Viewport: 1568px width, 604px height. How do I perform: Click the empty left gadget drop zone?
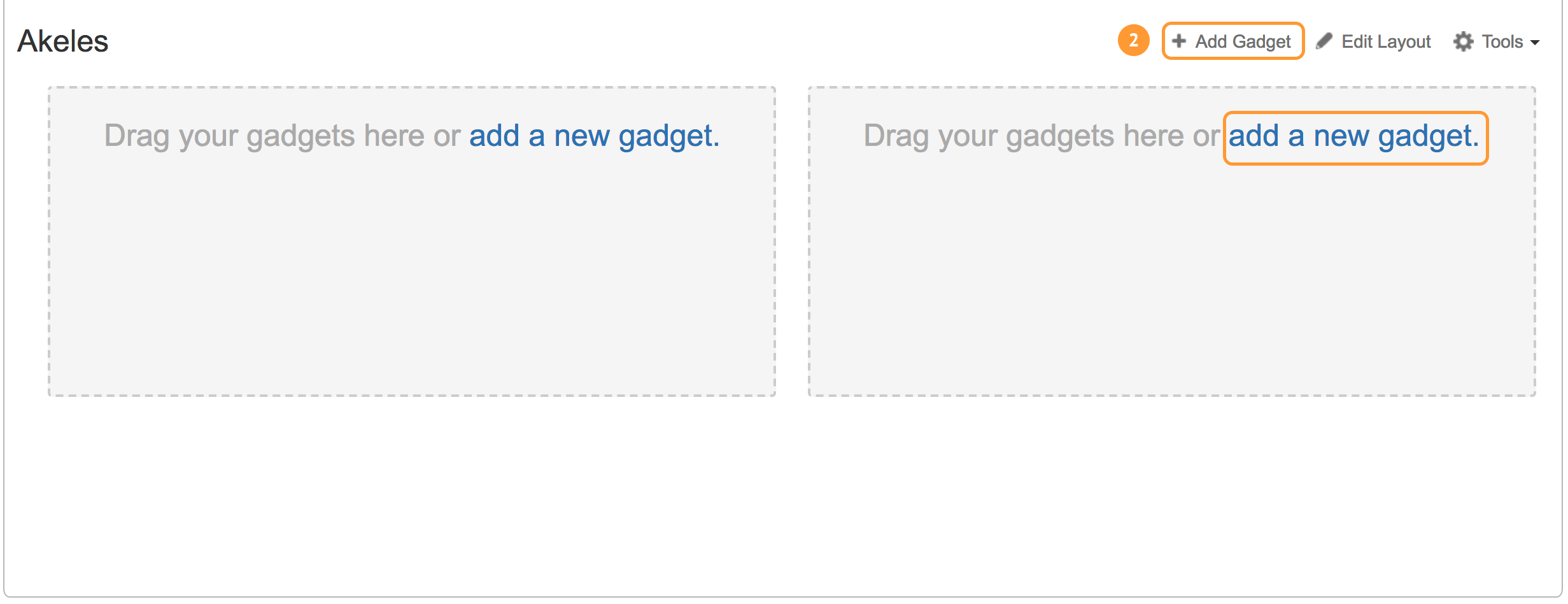(x=411, y=274)
